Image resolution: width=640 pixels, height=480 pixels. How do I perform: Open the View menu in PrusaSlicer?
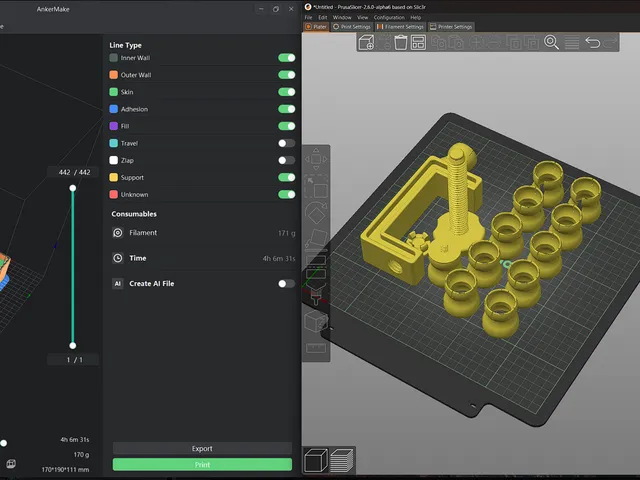[362, 18]
